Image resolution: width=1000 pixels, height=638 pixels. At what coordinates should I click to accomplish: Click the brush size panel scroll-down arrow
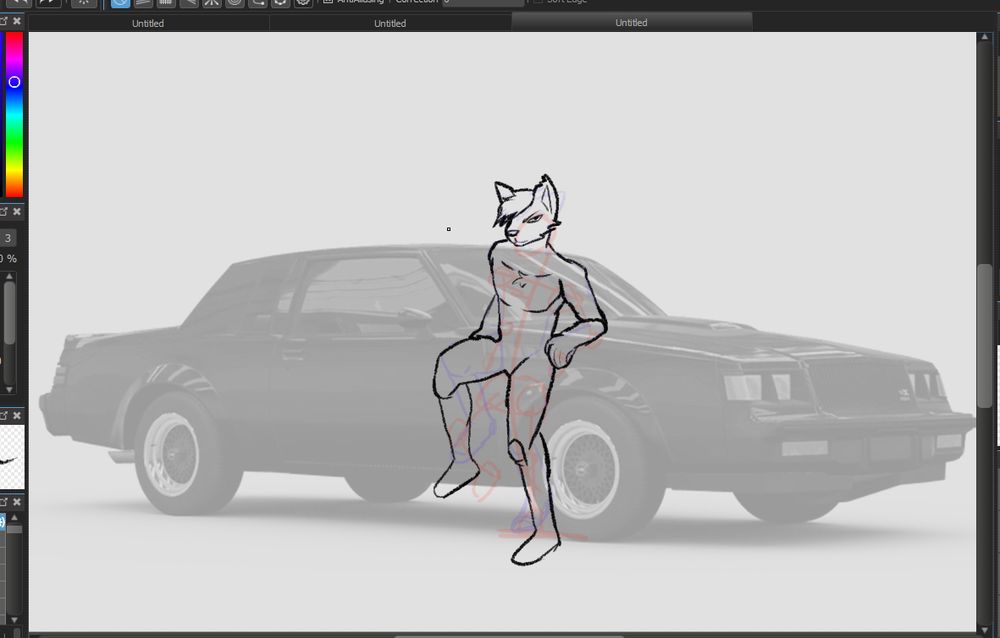click(9, 389)
